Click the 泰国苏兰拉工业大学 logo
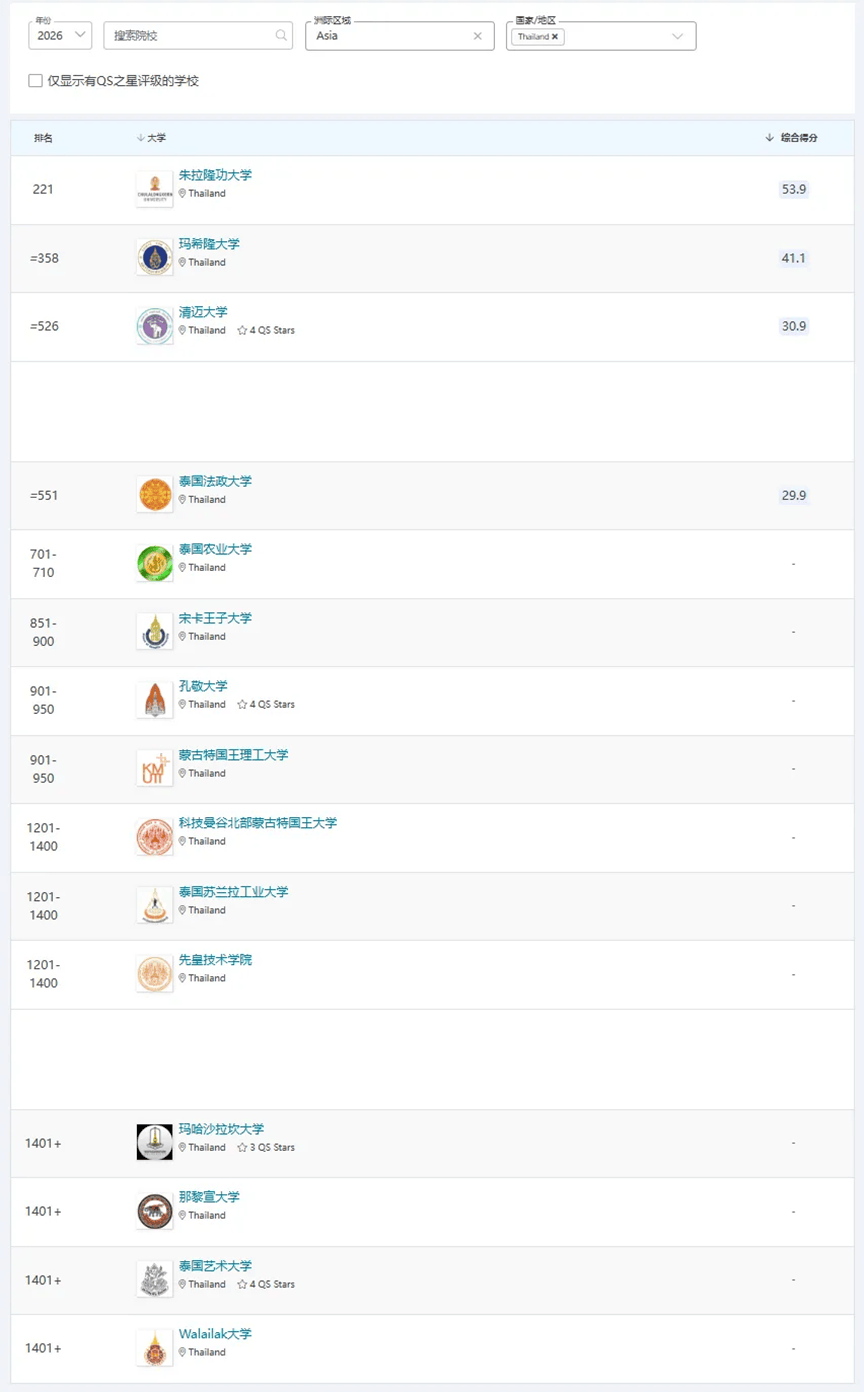The height and width of the screenshot is (1392, 864). [x=154, y=906]
